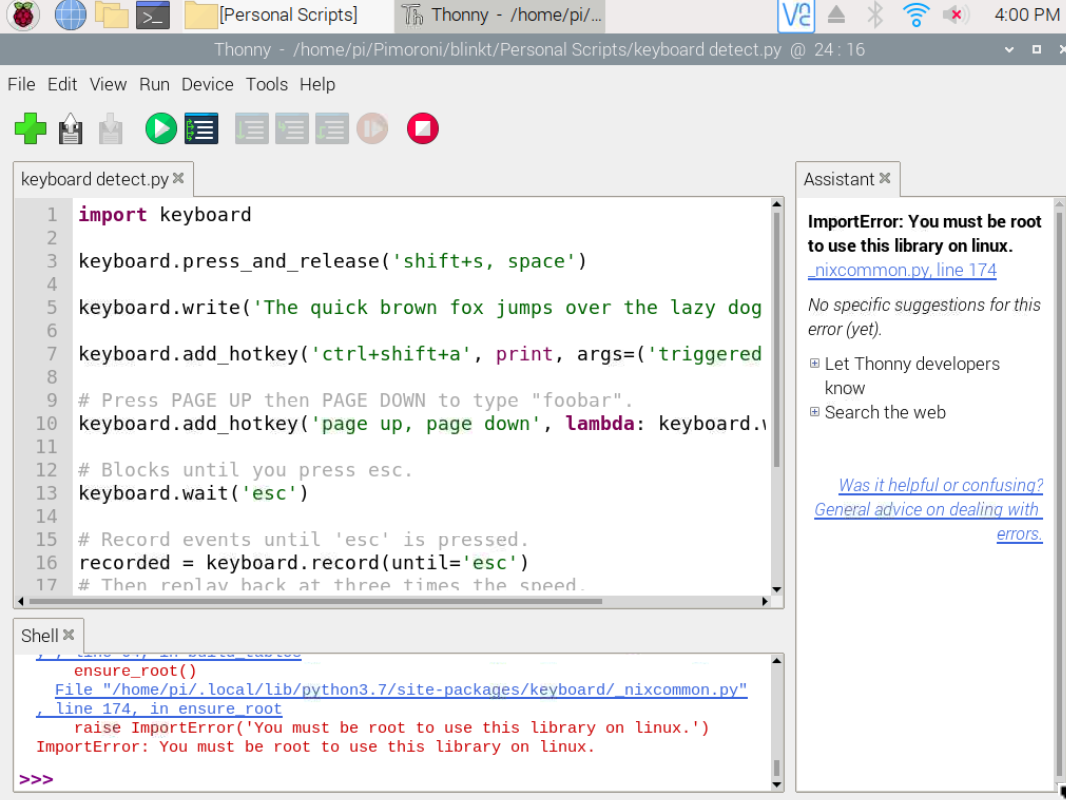Click the Load file icon in toolbar
This screenshot has width=1066, height=800.
(71, 128)
